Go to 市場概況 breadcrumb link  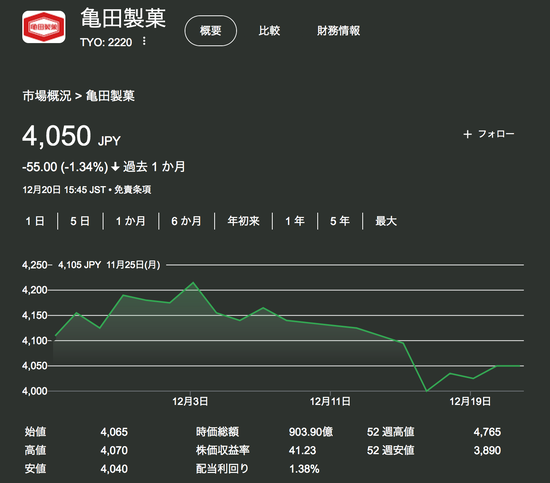[47, 96]
